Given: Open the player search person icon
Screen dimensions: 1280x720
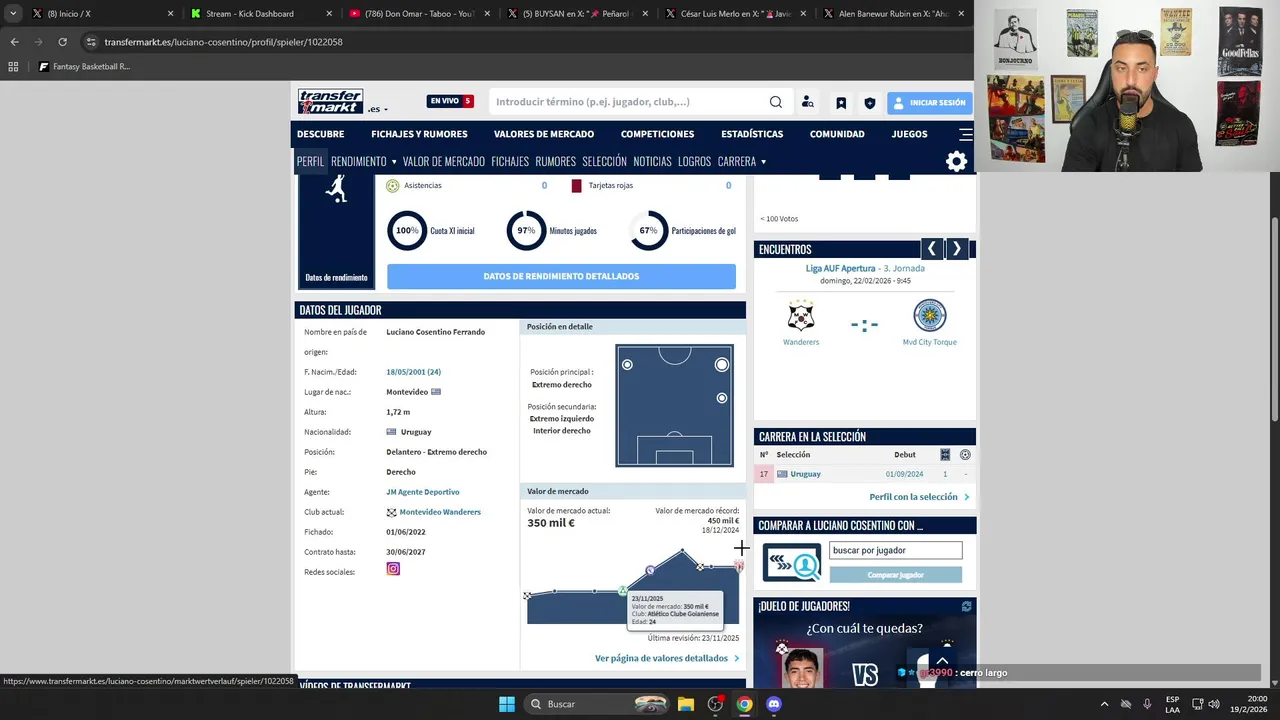Looking at the screenshot, I should tap(808, 102).
